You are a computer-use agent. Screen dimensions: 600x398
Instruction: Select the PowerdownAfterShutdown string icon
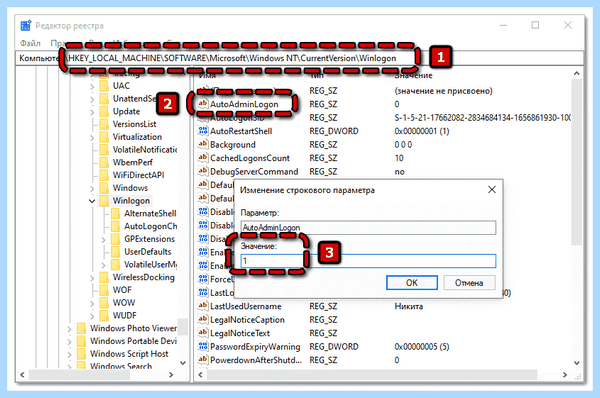click(x=203, y=360)
